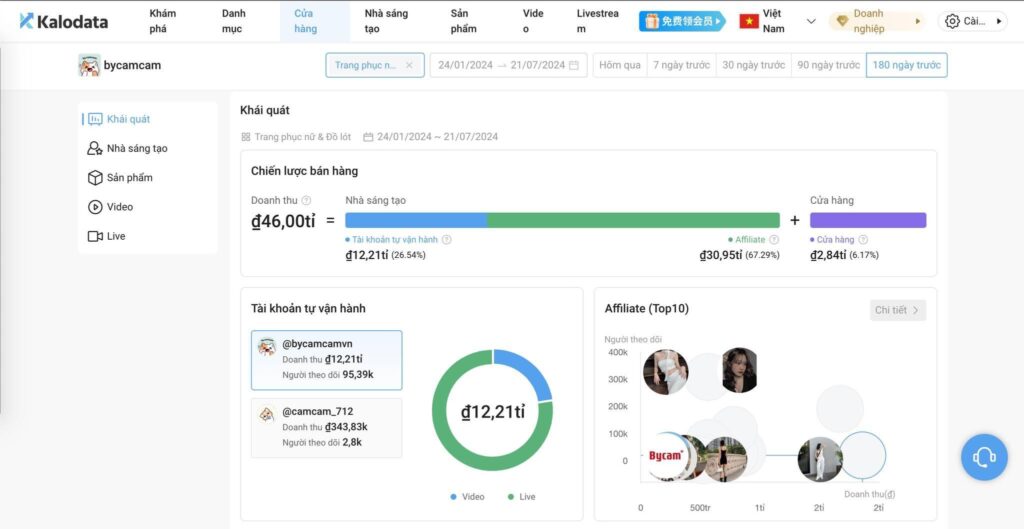Open the customer support headset button
The width and height of the screenshot is (1024, 529).
(x=984, y=457)
